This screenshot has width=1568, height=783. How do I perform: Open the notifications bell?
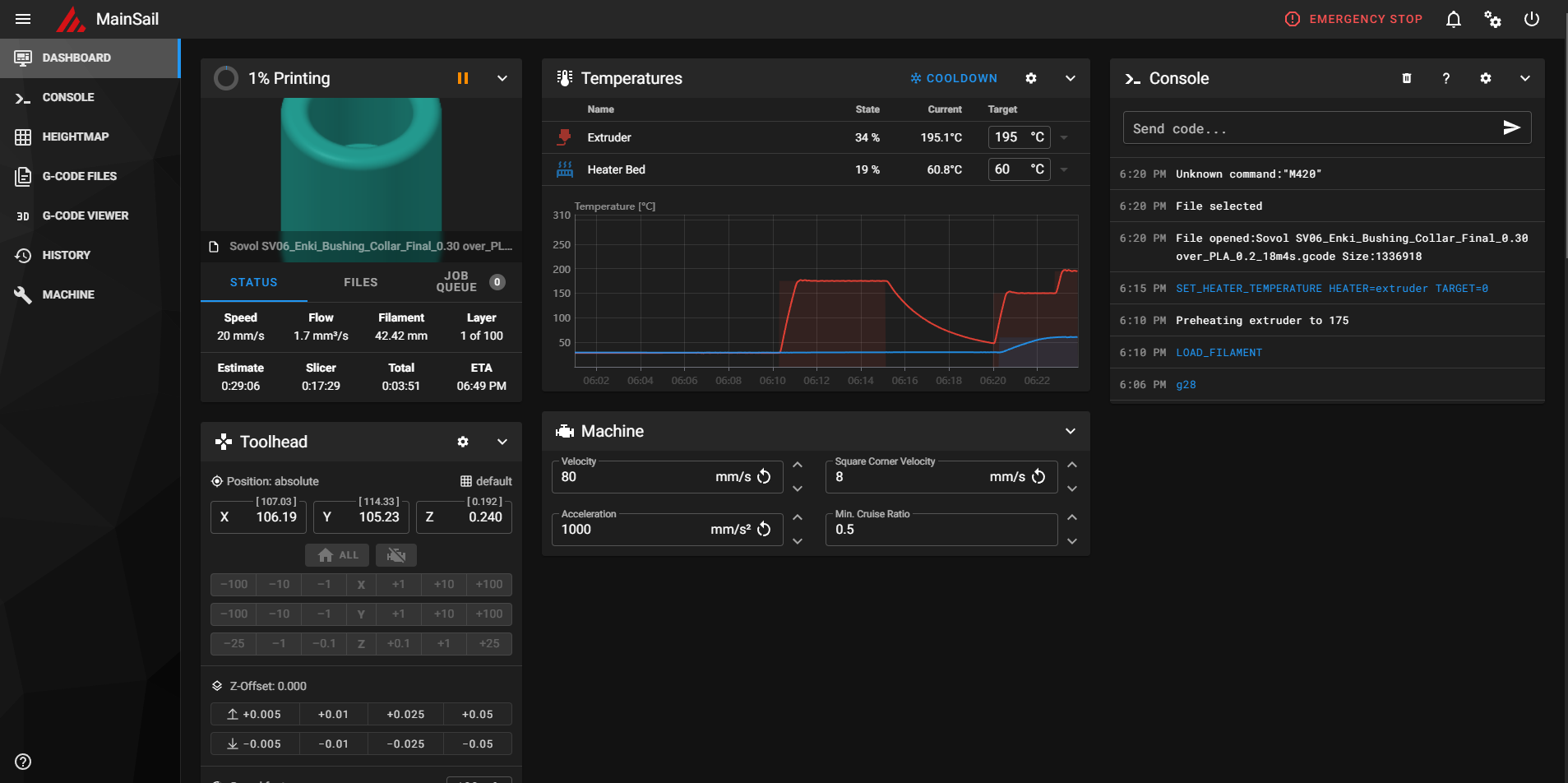1454,19
